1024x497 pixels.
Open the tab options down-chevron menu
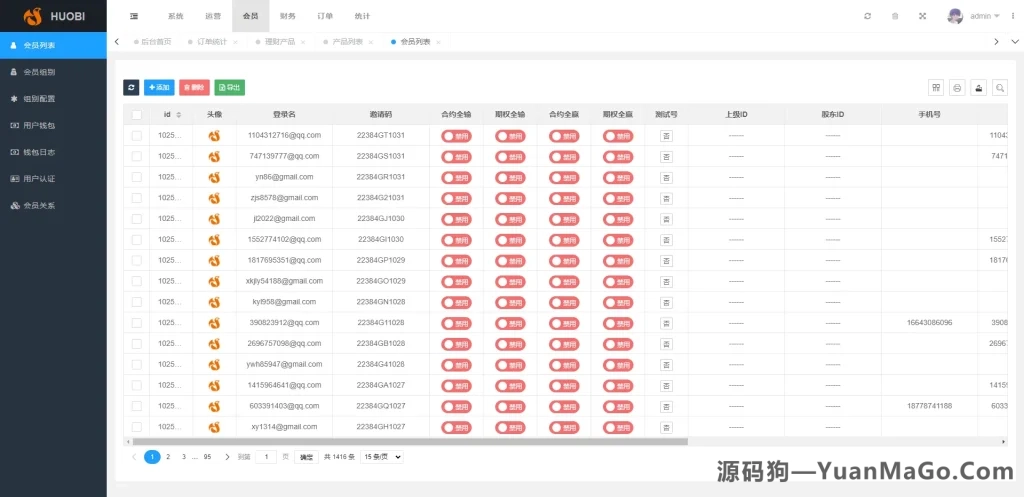(1014, 42)
